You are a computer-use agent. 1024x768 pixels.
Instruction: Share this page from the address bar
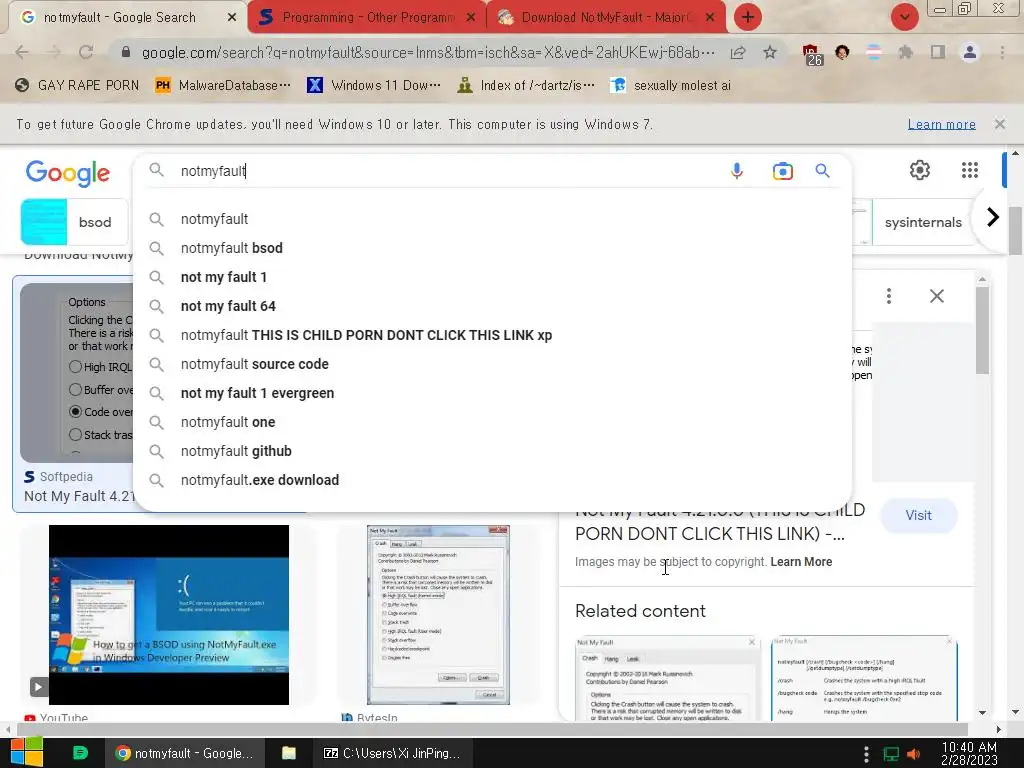[x=738, y=52]
